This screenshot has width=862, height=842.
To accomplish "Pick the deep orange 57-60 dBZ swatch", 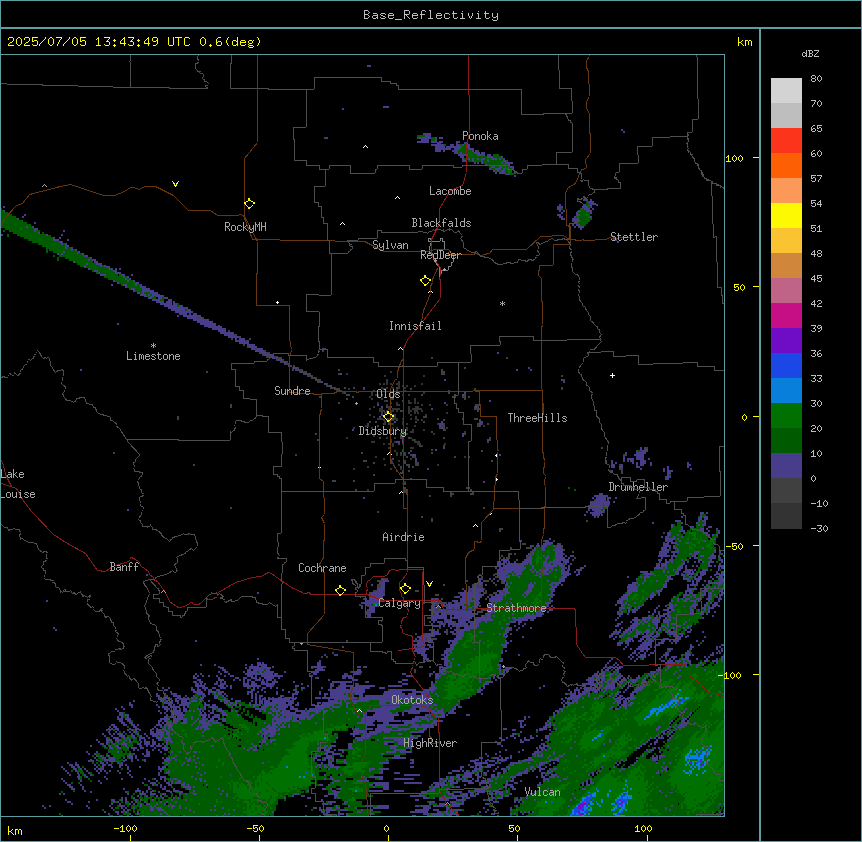I will point(786,165).
